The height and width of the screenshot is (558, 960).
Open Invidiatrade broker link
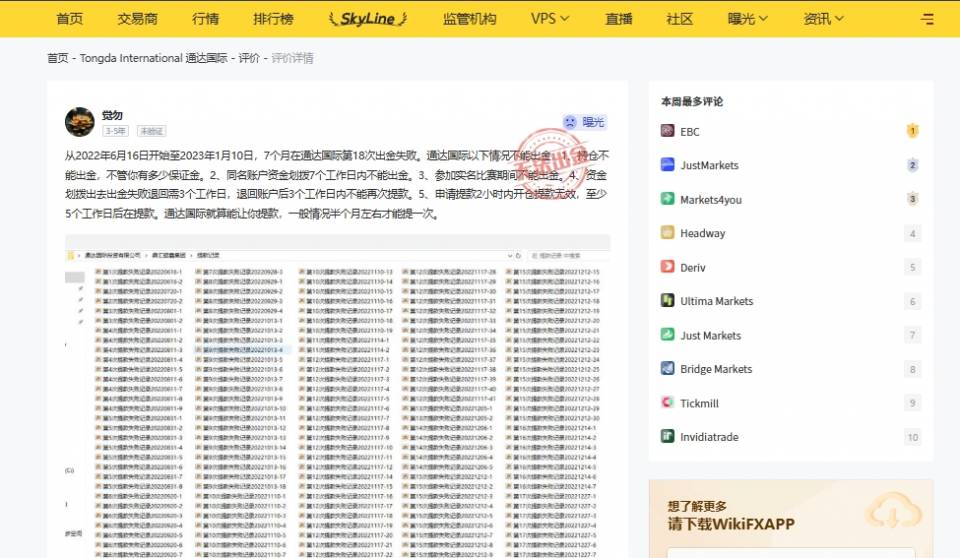tap(709, 437)
